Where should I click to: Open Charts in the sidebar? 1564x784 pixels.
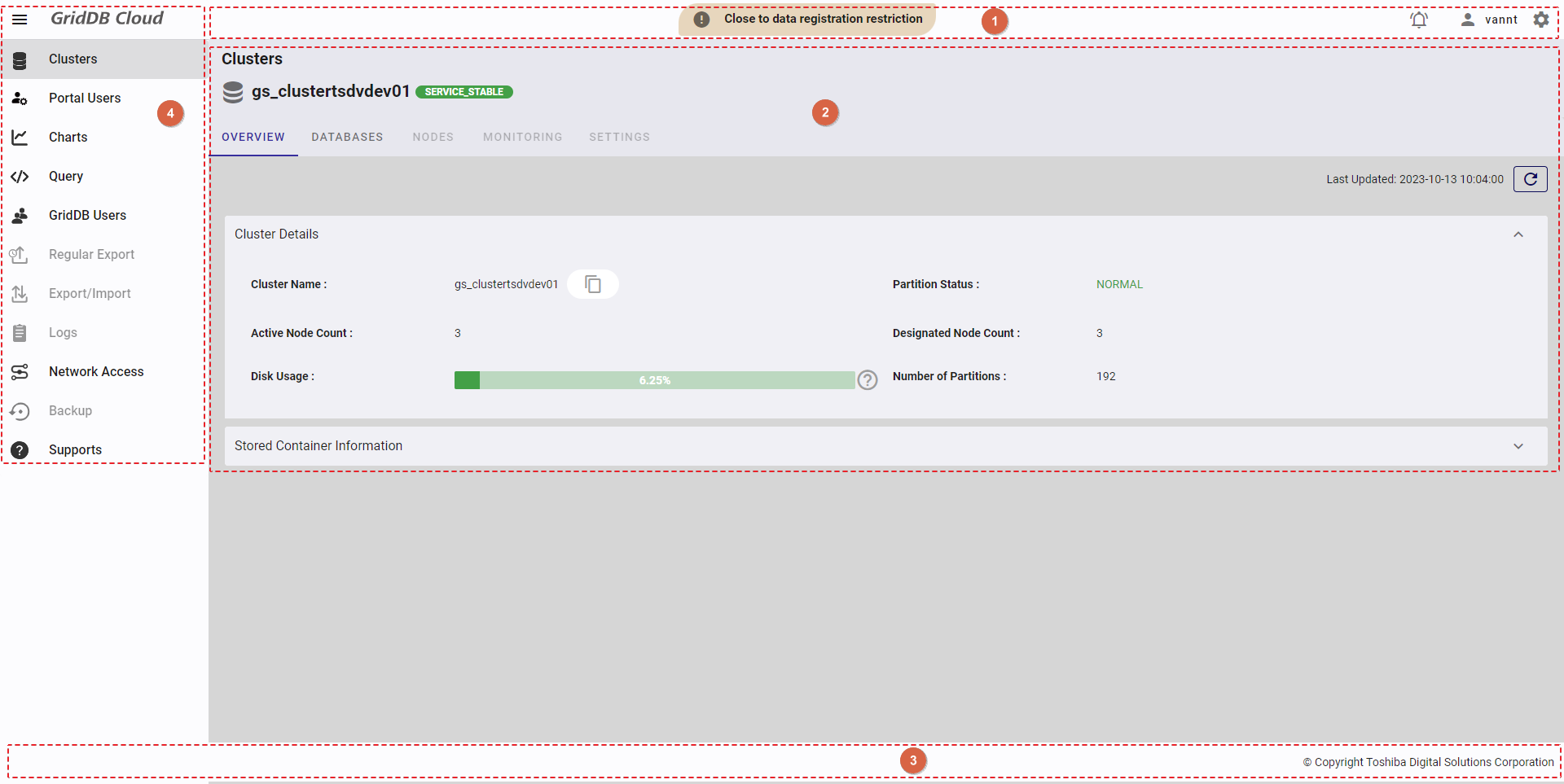pos(103,138)
